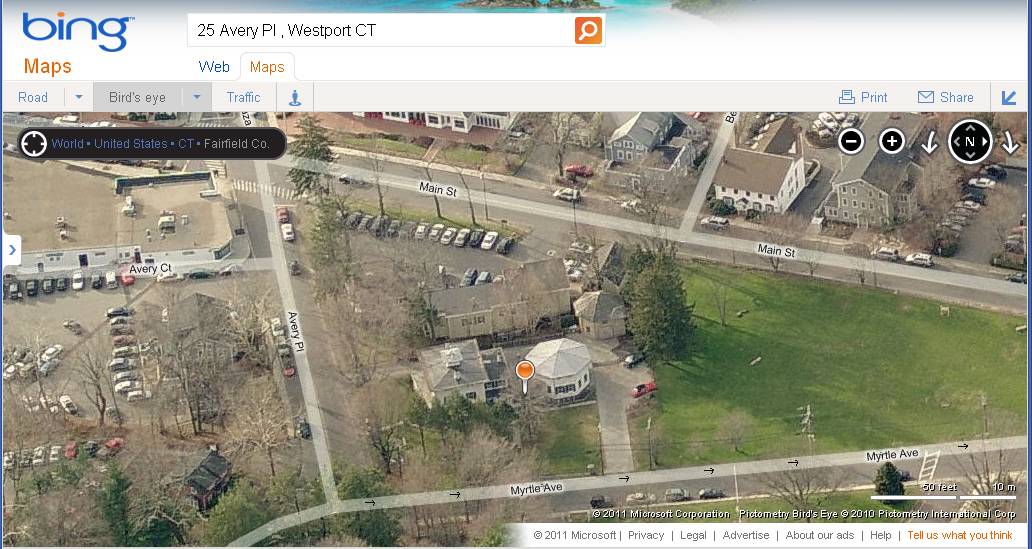Switch to Road map view
Viewport: 1032px width, 549px height.
(33, 97)
